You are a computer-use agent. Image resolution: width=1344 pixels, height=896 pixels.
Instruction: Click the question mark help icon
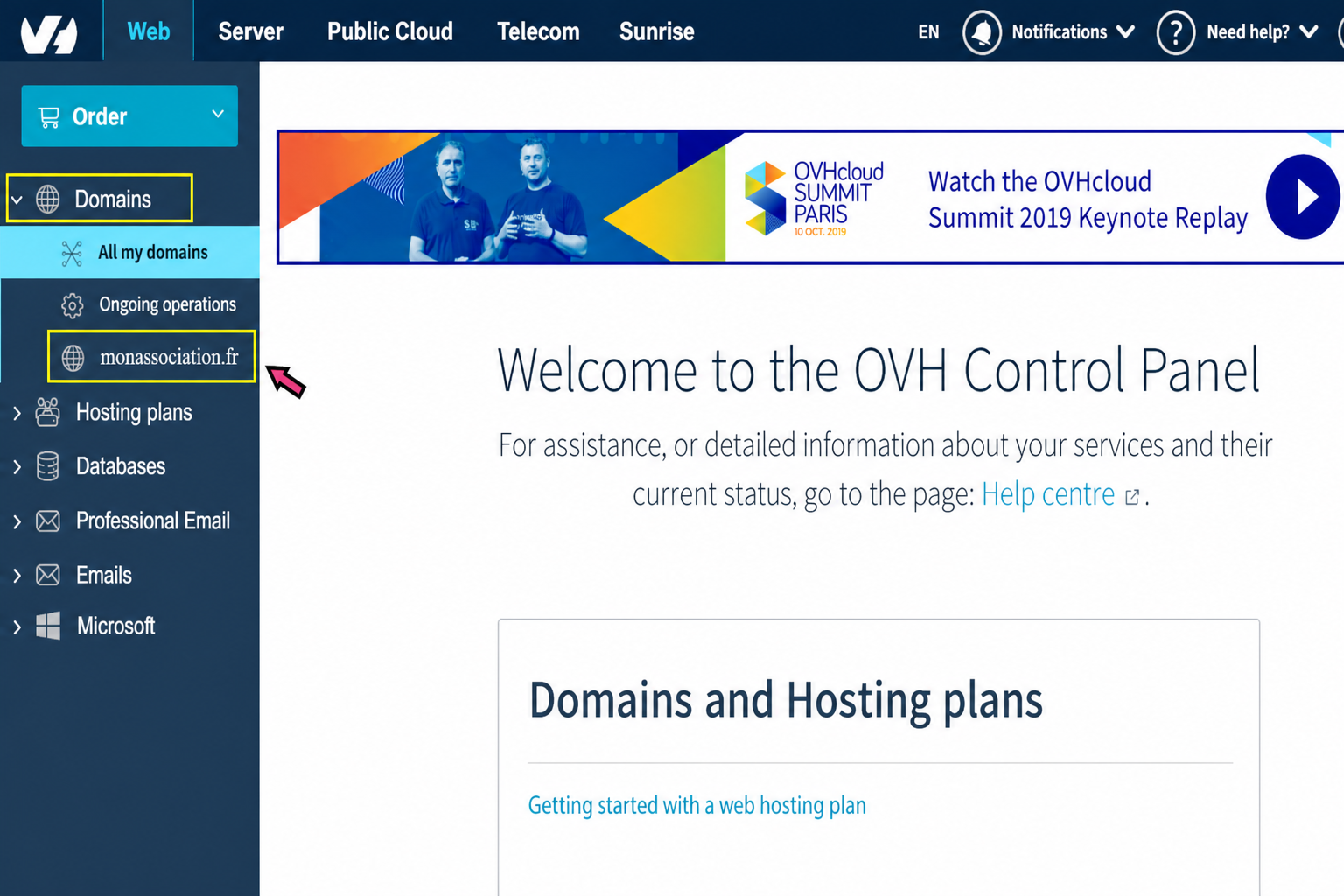tap(1175, 32)
